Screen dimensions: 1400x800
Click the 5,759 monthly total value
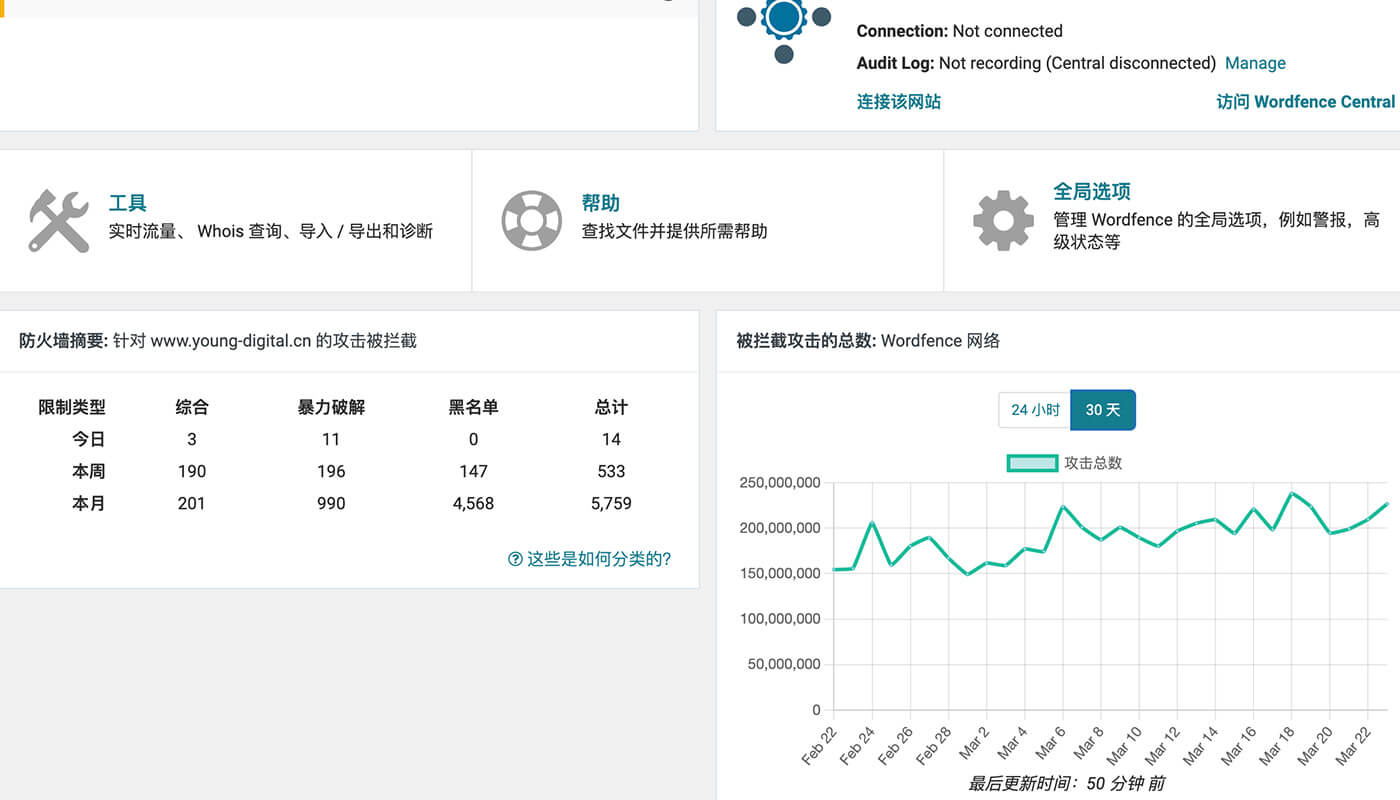[611, 503]
